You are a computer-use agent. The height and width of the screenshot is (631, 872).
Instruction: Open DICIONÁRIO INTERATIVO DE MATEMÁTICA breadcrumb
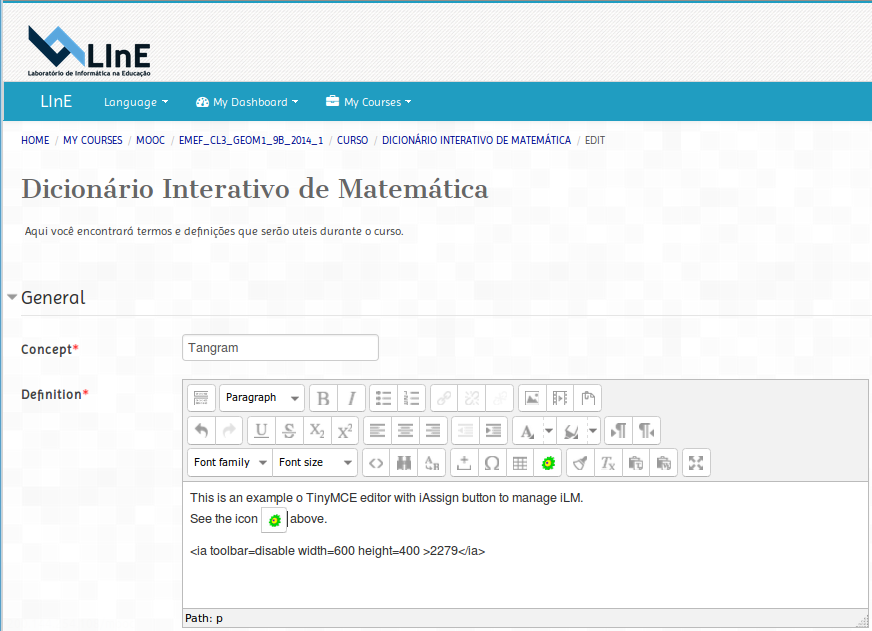(x=477, y=140)
